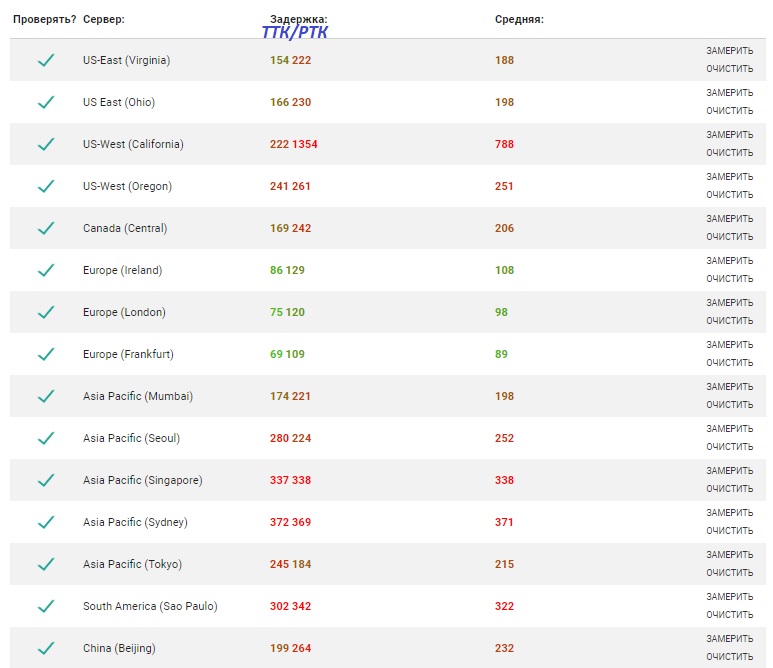The height and width of the screenshot is (668, 773).
Task: Toggle the Asia Pacific (Tokyo) checkmark
Action: 45,564
